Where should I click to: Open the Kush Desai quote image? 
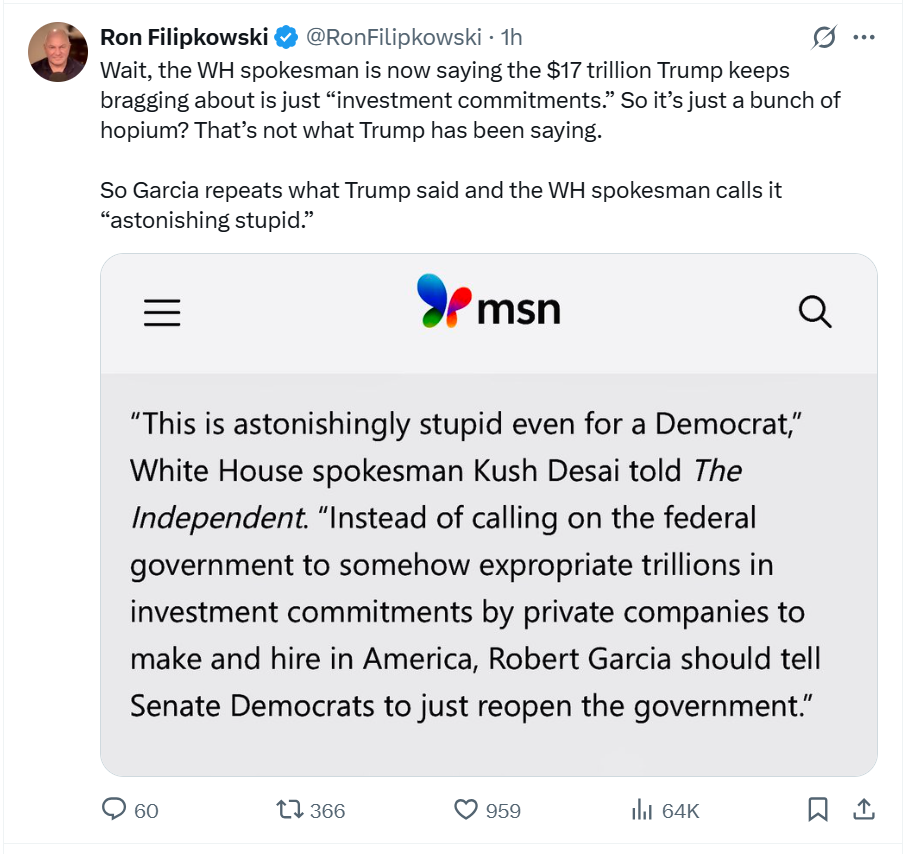tap(488, 565)
